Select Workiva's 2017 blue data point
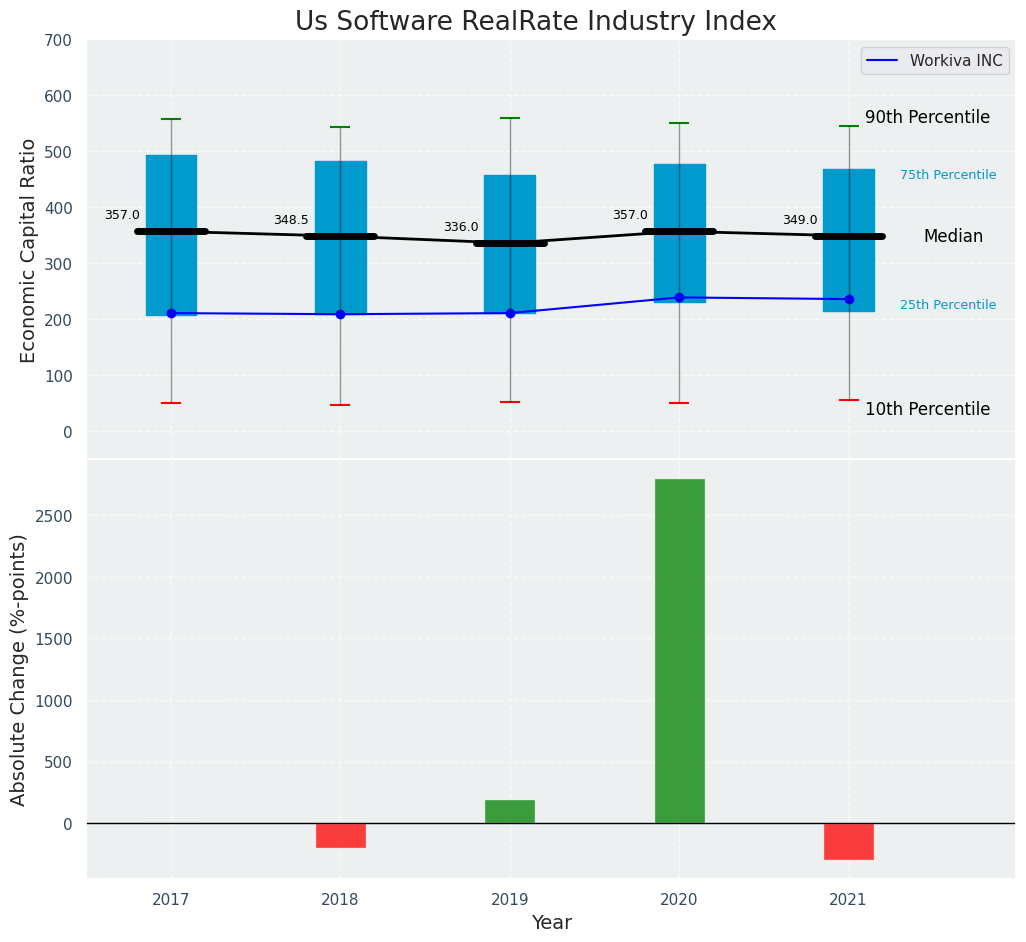Image resolution: width=1026 pixels, height=942 pixels. [171, 313]
